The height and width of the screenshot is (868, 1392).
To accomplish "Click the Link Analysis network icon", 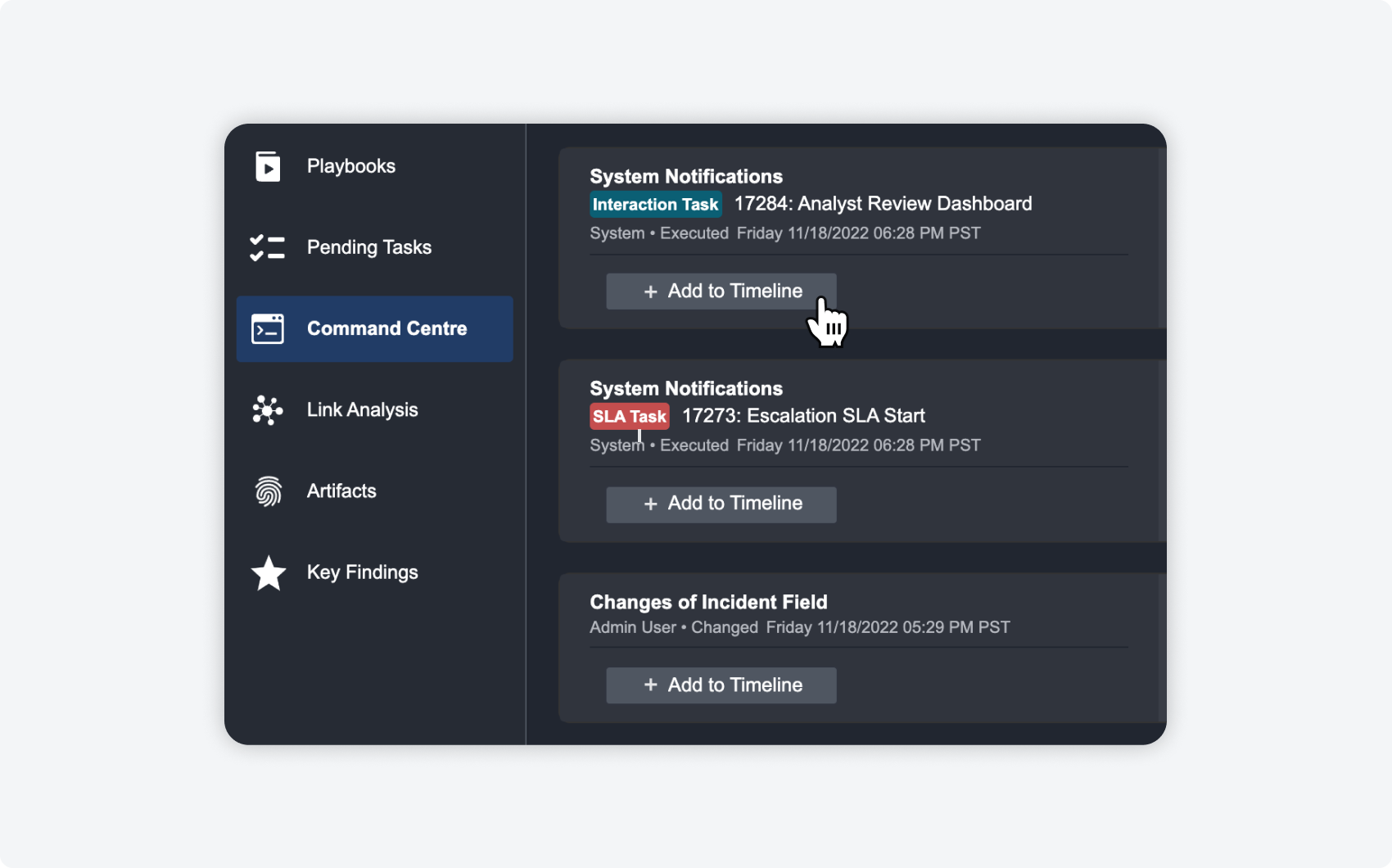I will tap(268, 410).
